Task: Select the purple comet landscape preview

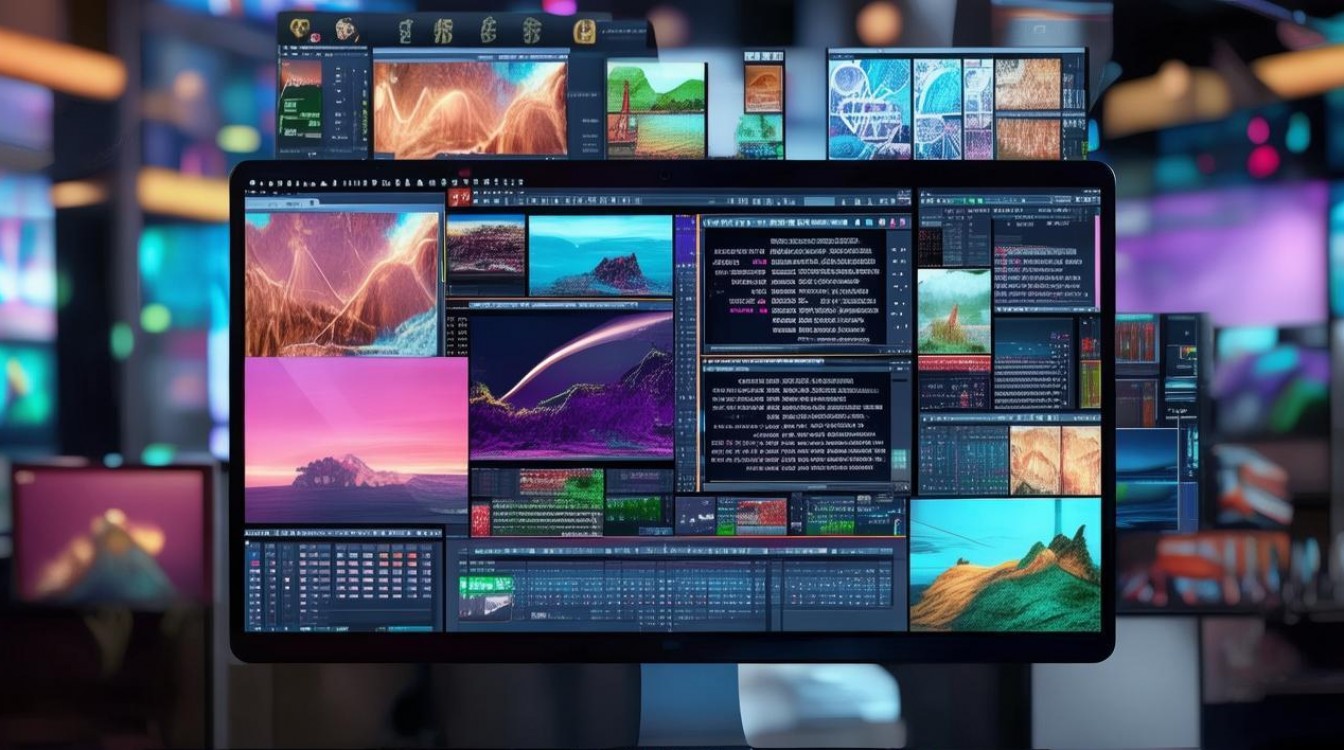Action: pos(572,385)
